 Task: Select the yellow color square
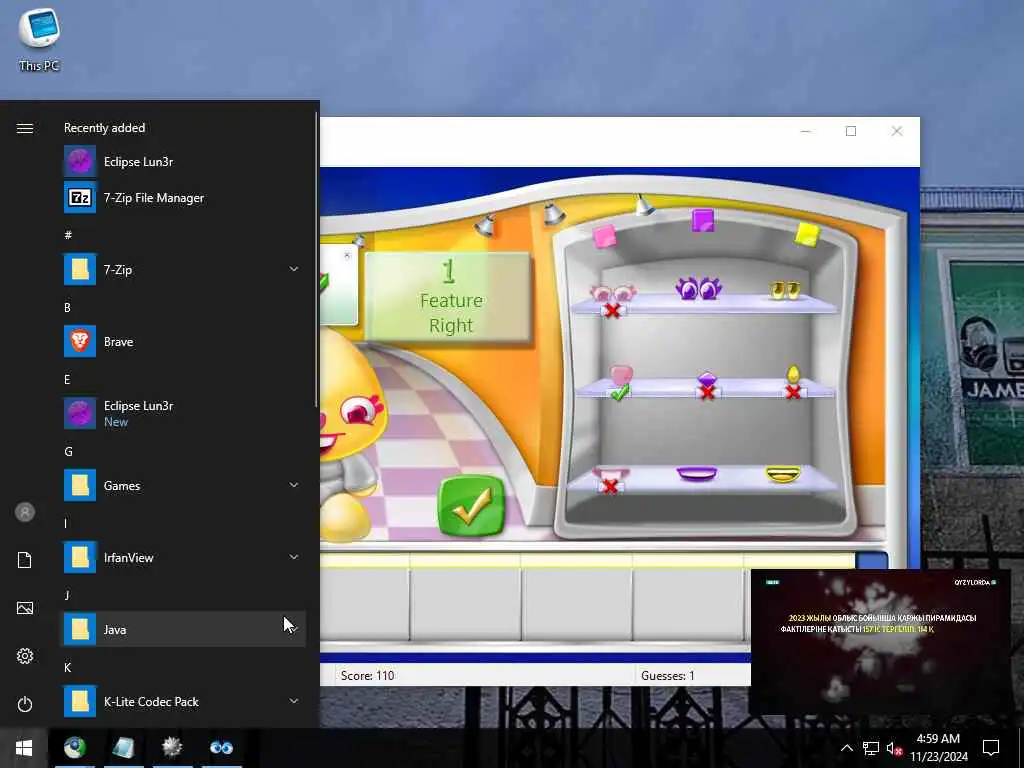point(807,234)
